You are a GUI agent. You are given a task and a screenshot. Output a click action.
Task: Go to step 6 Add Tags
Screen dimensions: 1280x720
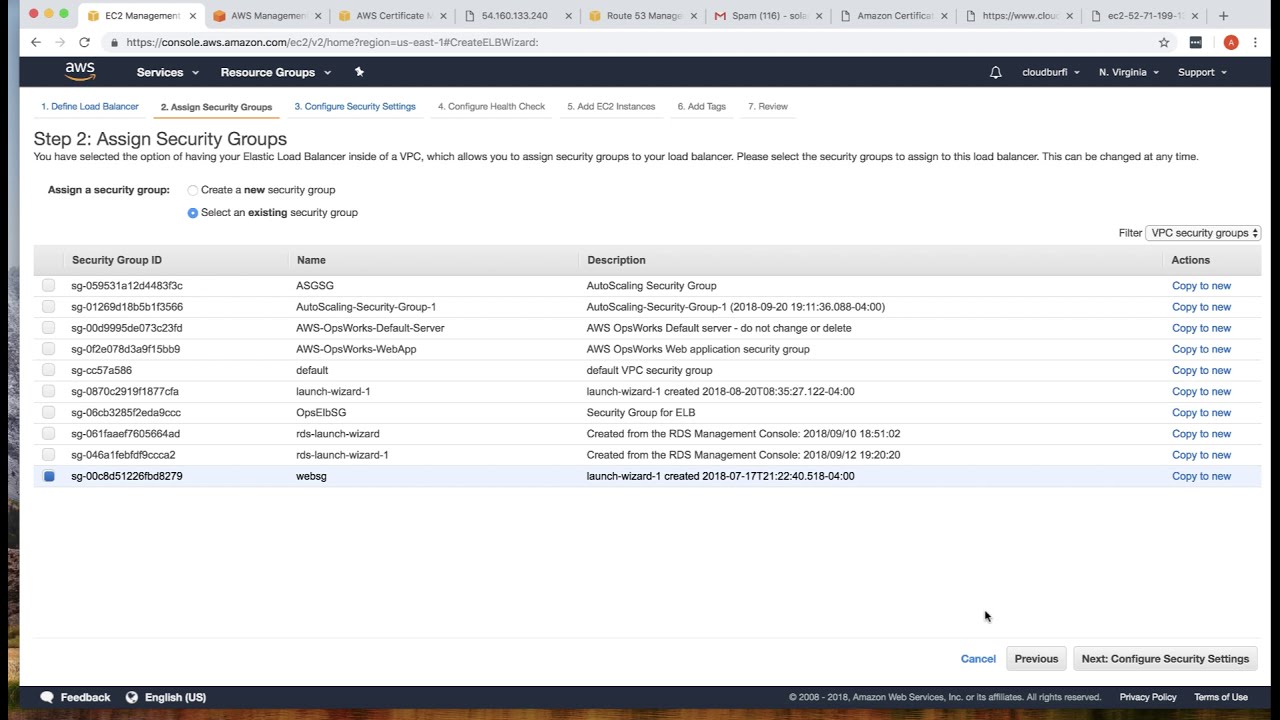click(701, 106)
